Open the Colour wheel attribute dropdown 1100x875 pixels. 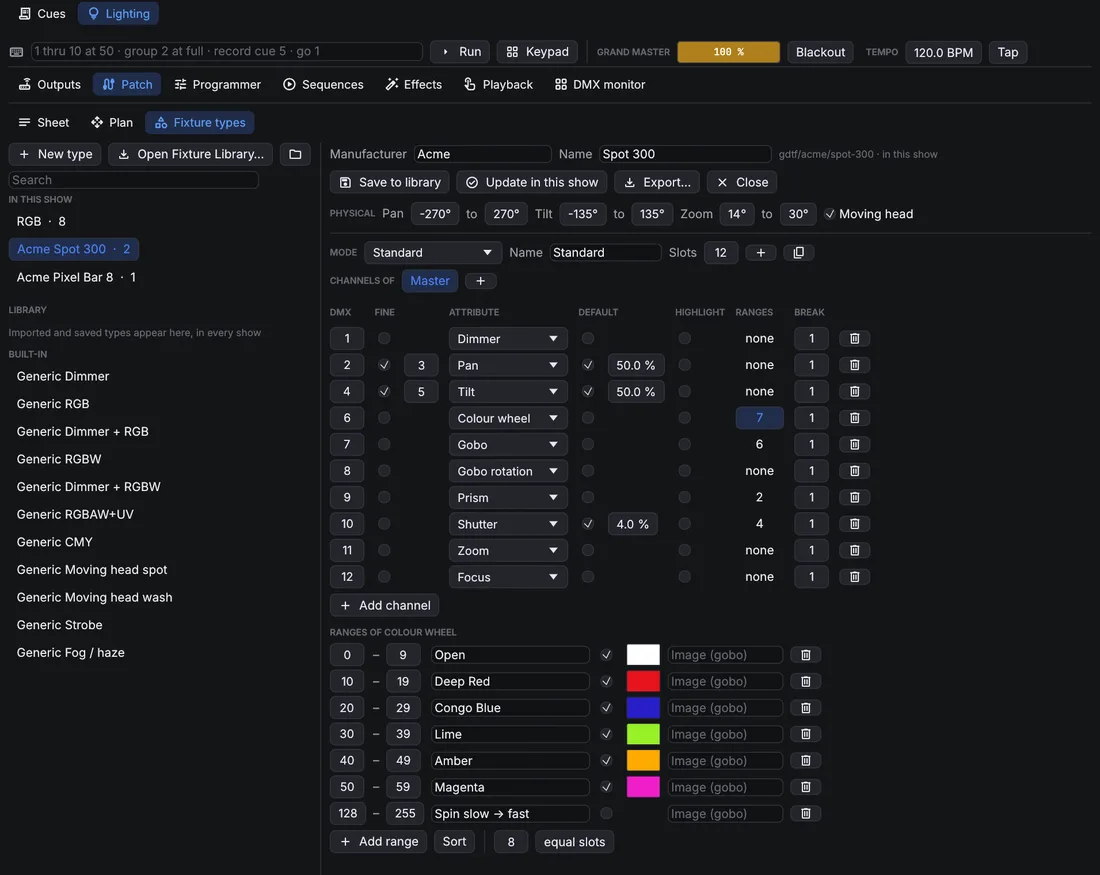click(x=508, y=418)
